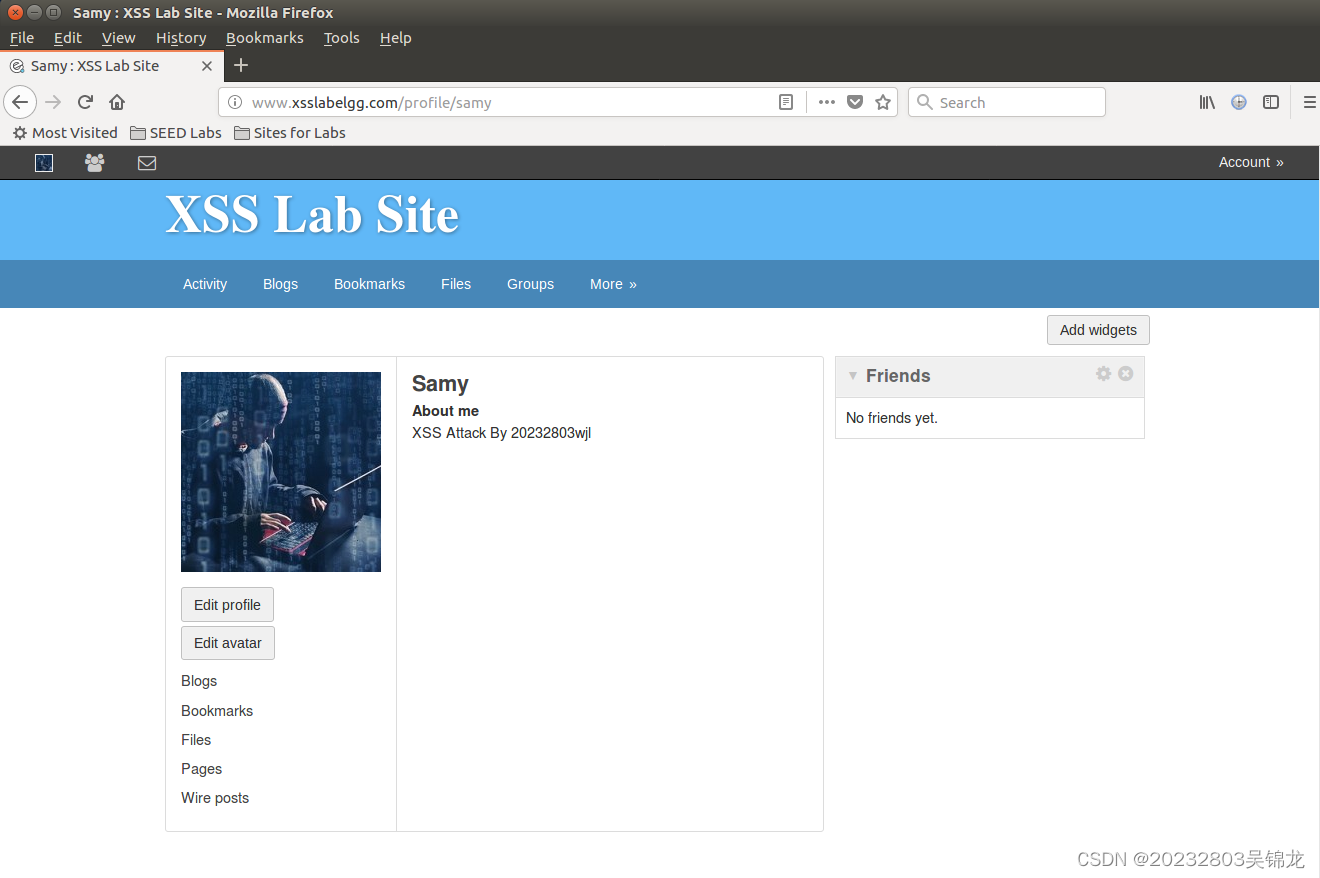This screenshot has width=1320, height=878.
Task: Remove the Friends widget with X icon
Action: click(x=1126, y=373)
